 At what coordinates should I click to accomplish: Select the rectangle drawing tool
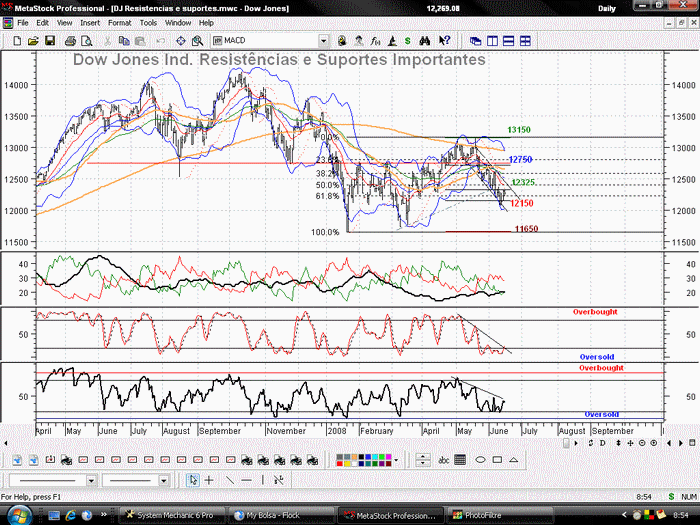click(497, 460)
